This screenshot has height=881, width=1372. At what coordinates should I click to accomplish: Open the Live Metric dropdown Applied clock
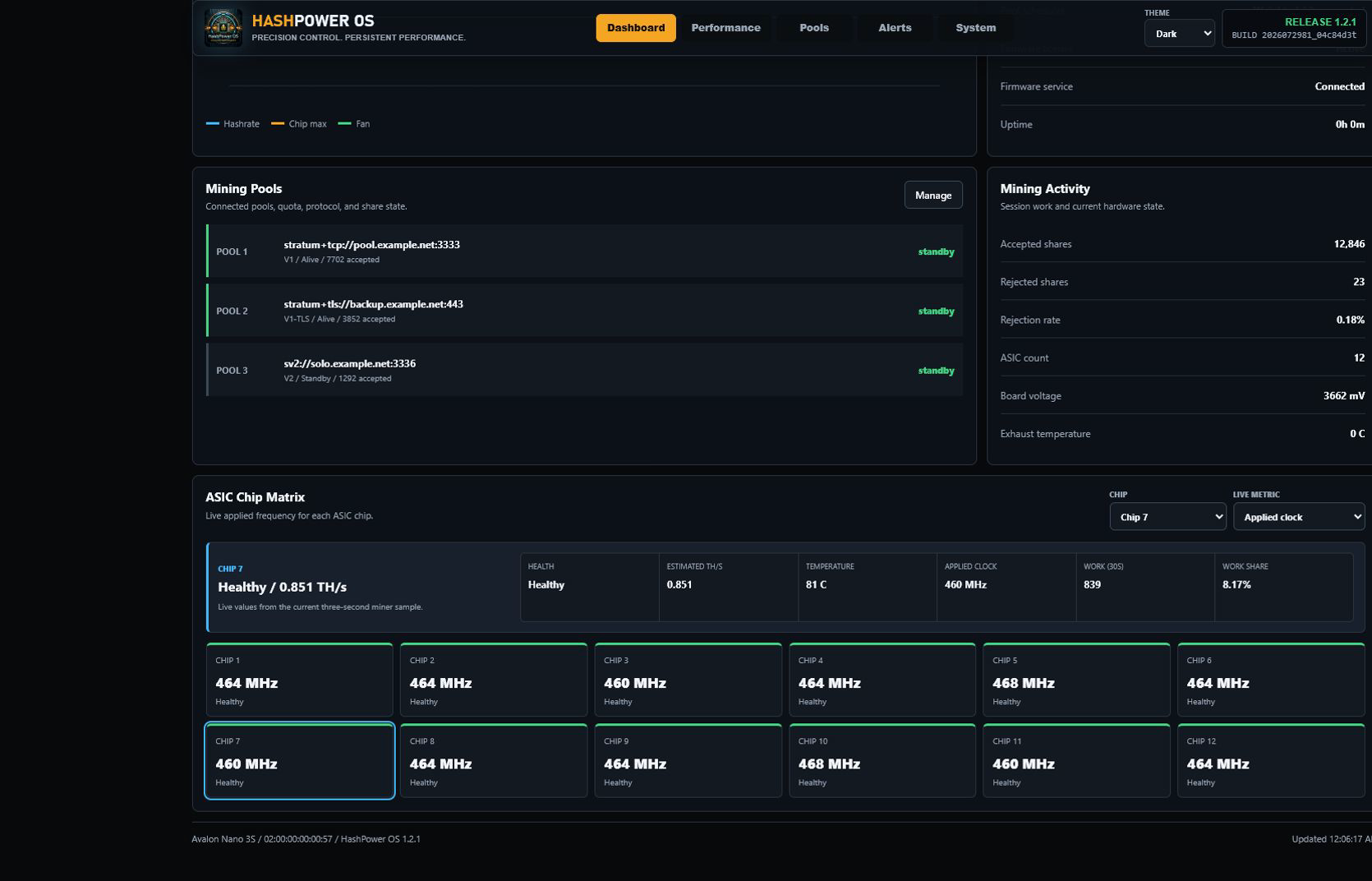1298,517
